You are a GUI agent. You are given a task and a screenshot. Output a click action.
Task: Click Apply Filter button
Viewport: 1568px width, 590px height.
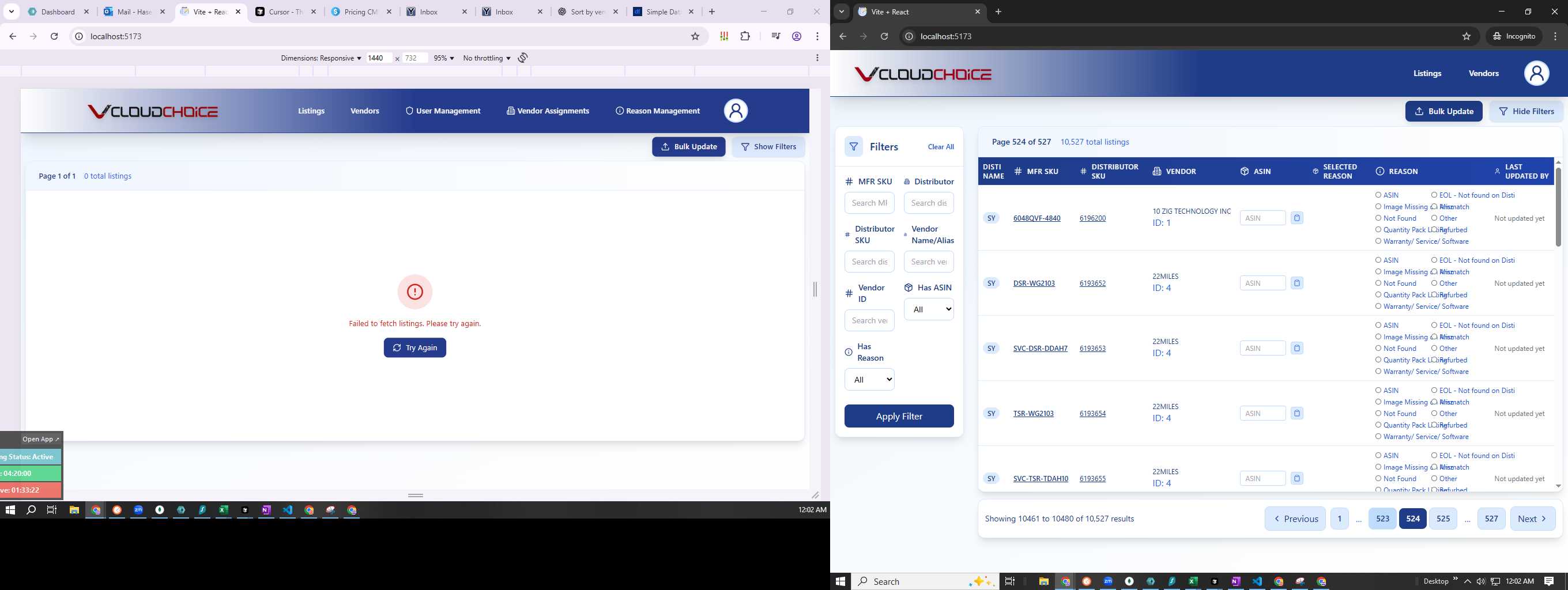click(x=899, y=416)
